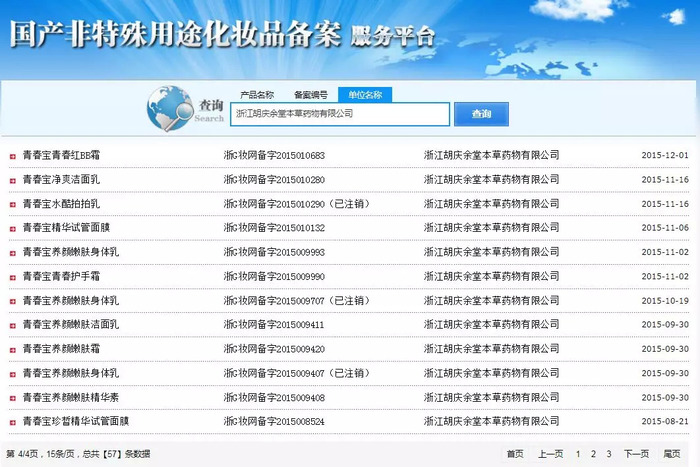Image resolution: width=700 pixels, height=467 pixels.
Task: Click date 2015-10-19
Action: pyautogui.click(x=665, y=301)
